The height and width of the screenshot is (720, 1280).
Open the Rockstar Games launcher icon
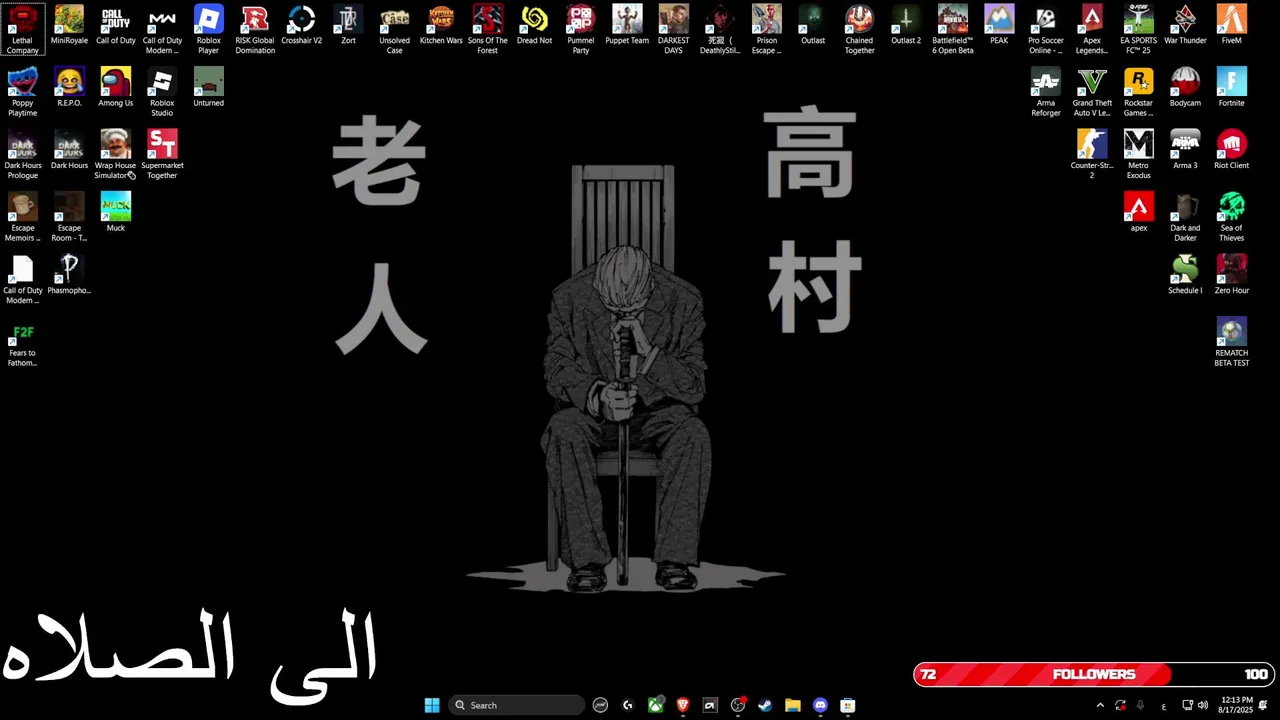coord(1138,92)
